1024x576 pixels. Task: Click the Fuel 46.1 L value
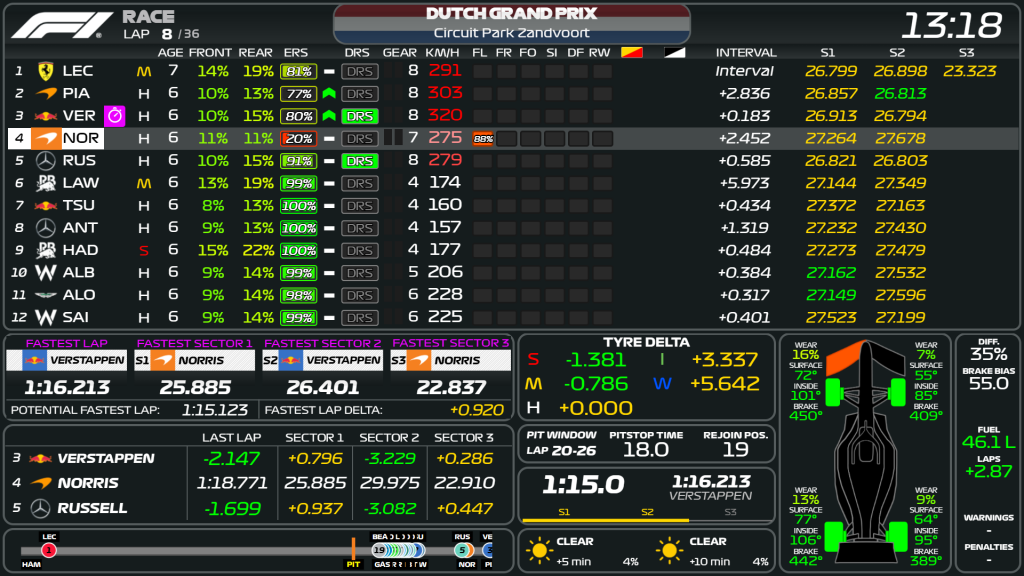click(988, 442)
